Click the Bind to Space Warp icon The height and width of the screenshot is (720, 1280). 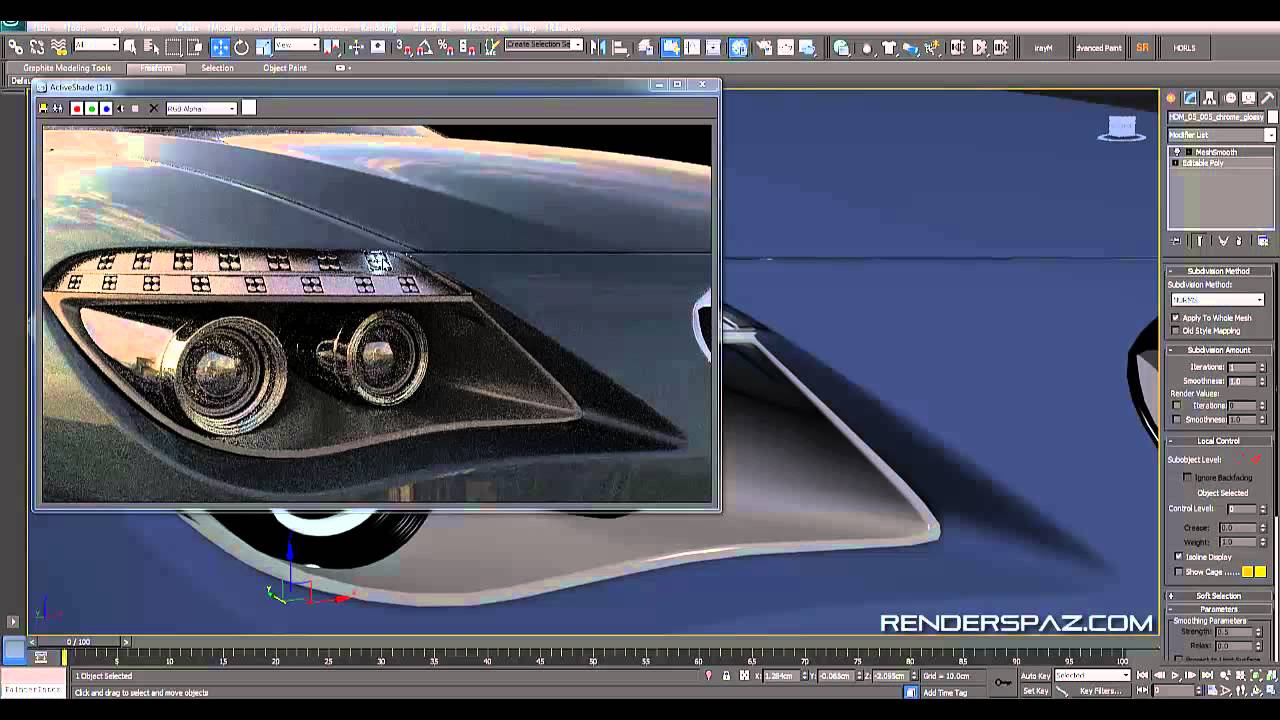pyautogui.click(x=59, y=47)
